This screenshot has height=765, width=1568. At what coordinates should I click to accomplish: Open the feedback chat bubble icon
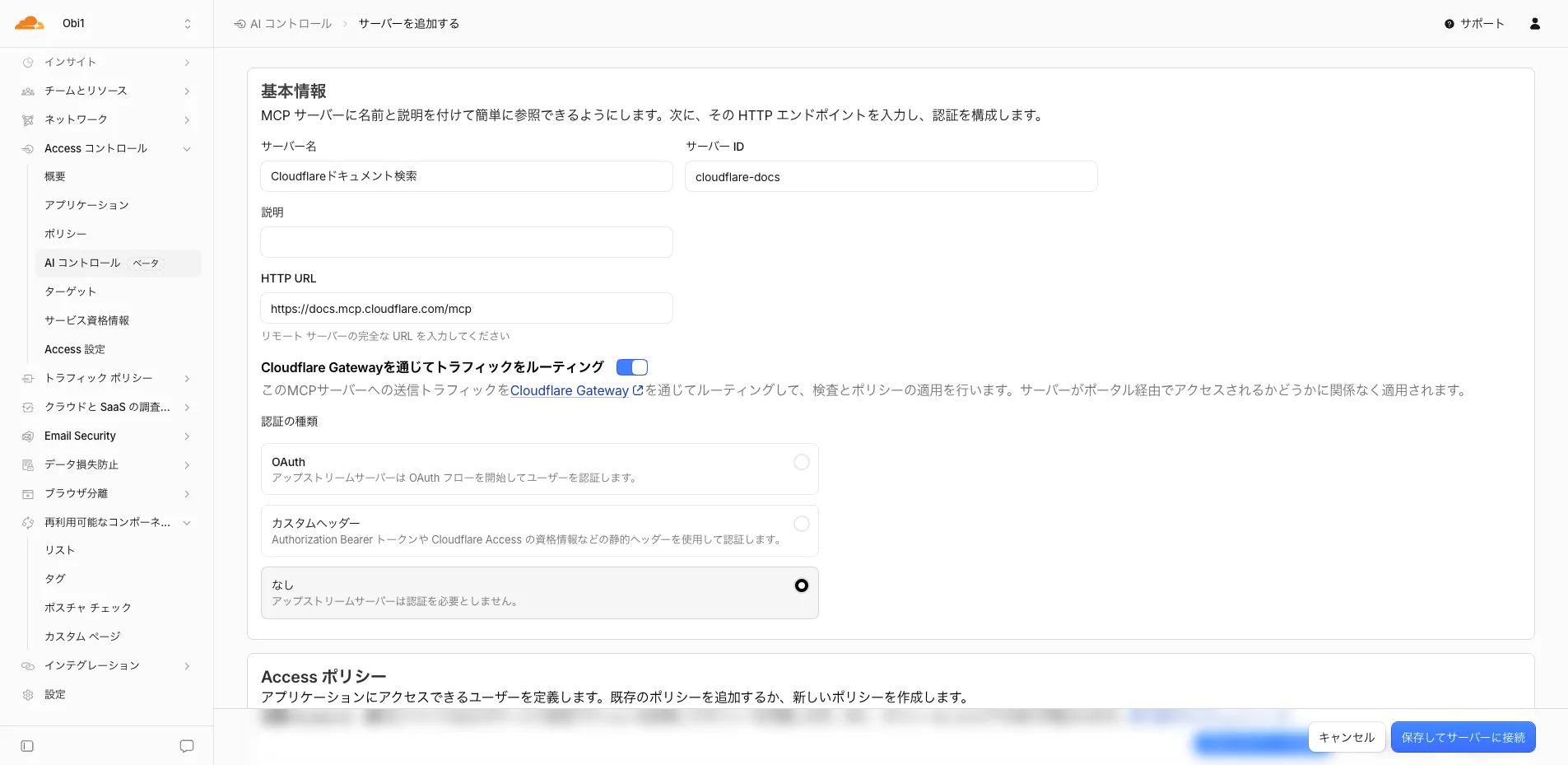click(x=187, y=746)
